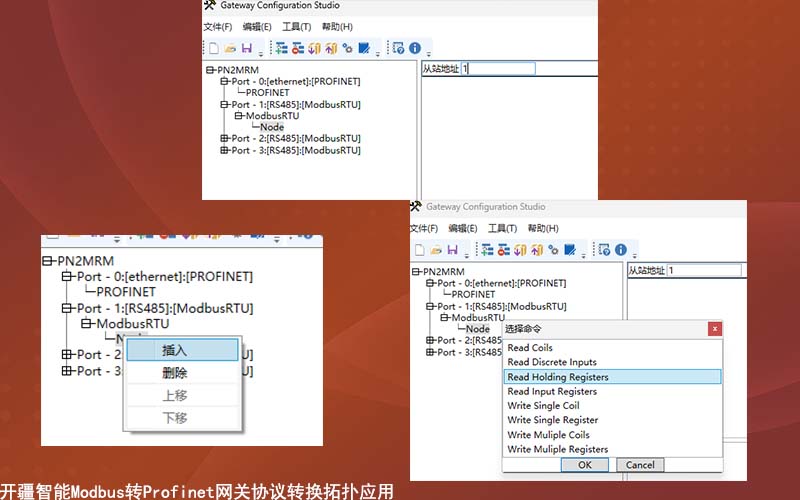Image resolution: width=800 pixels, height=500 pixels.
Task: Choose 删除 from the context menu
Action: [182, 373]
